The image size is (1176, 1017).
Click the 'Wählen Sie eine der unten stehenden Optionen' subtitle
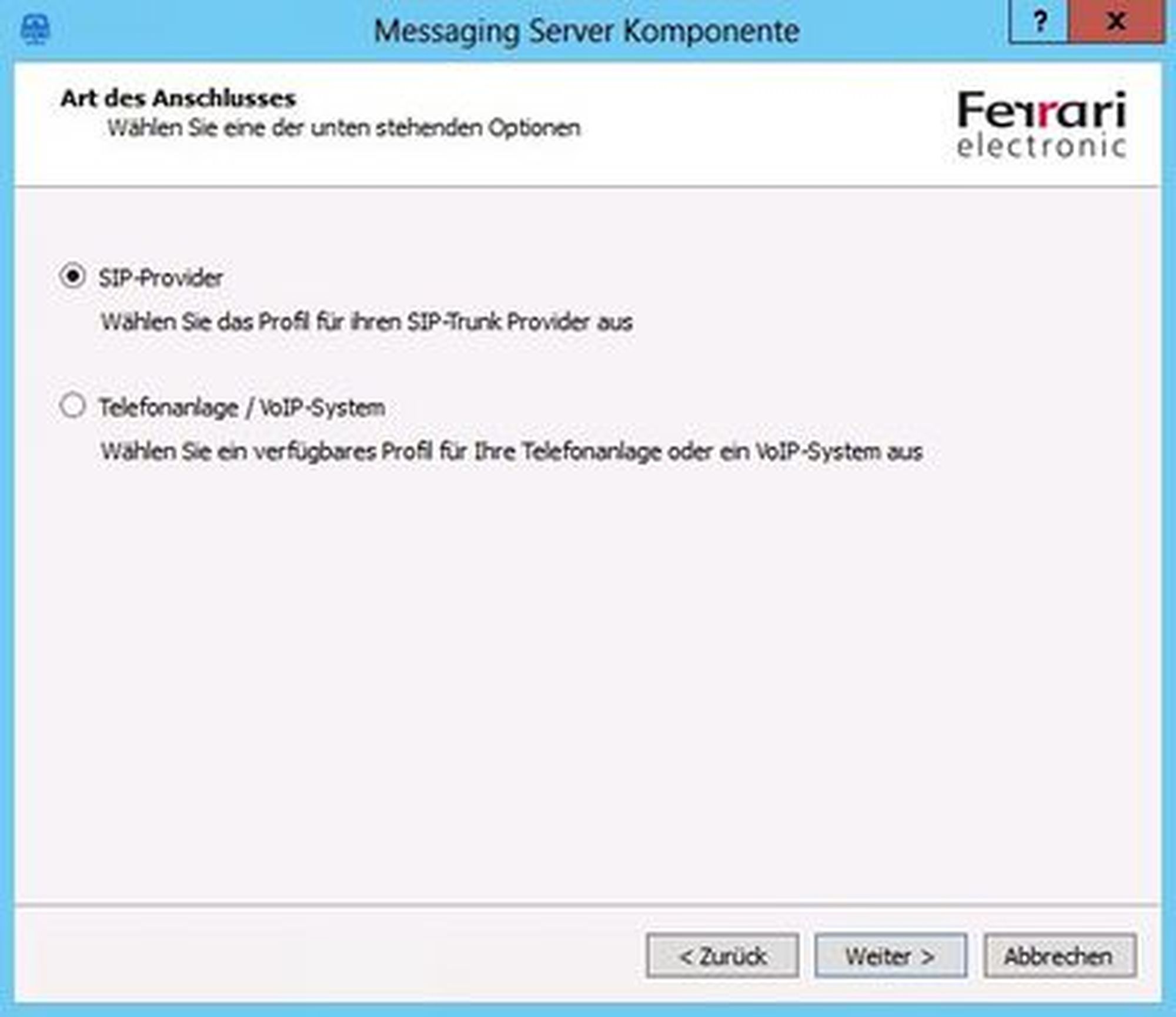tap(343, 128)
